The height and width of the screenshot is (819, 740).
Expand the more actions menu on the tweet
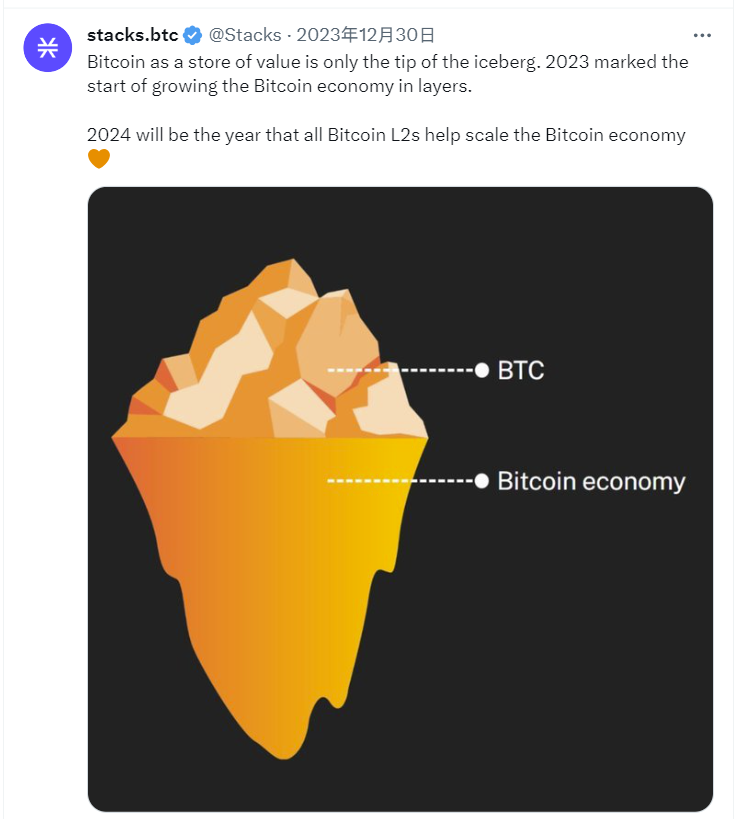(701, 33)
